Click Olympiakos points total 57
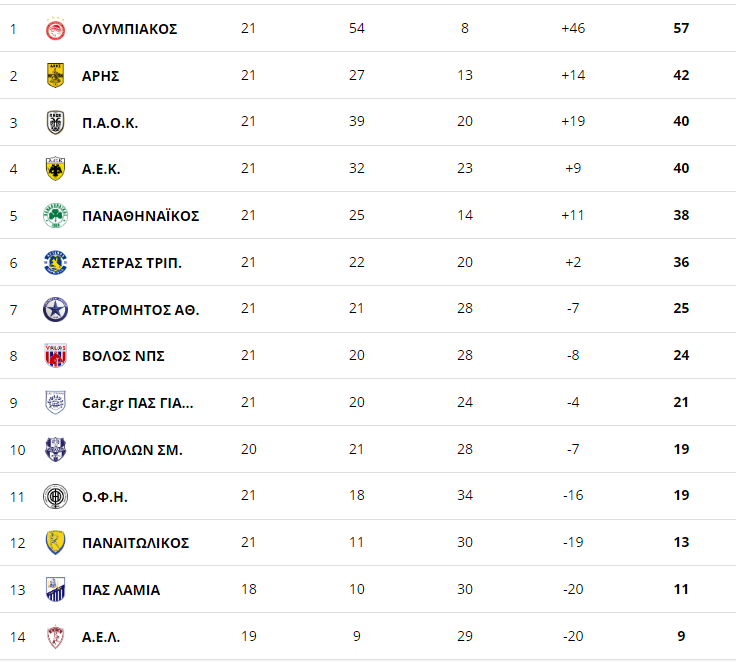Image resolution: width=736 pixels, height=662 pixels. (681, 28)
